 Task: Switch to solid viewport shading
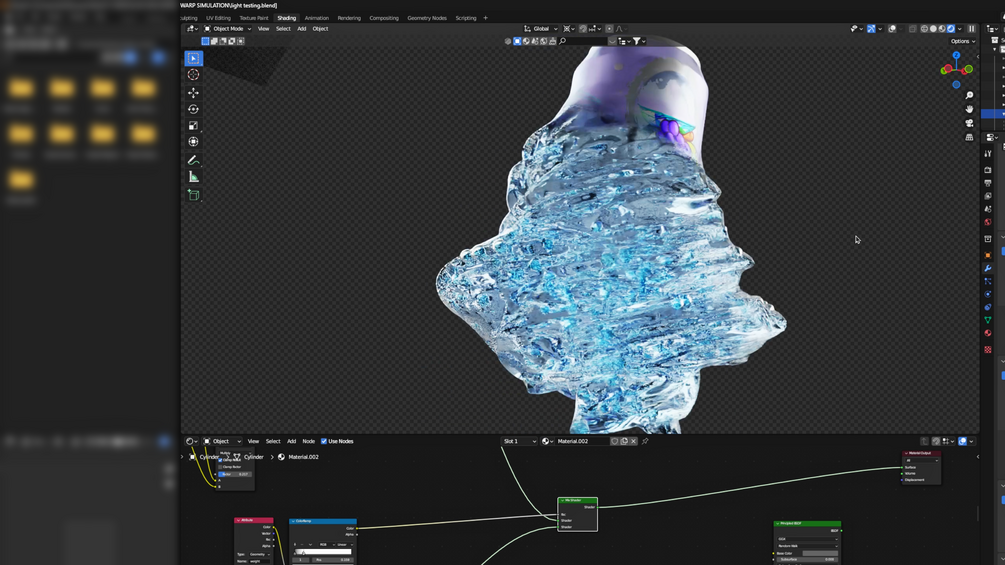pos(933,29)
